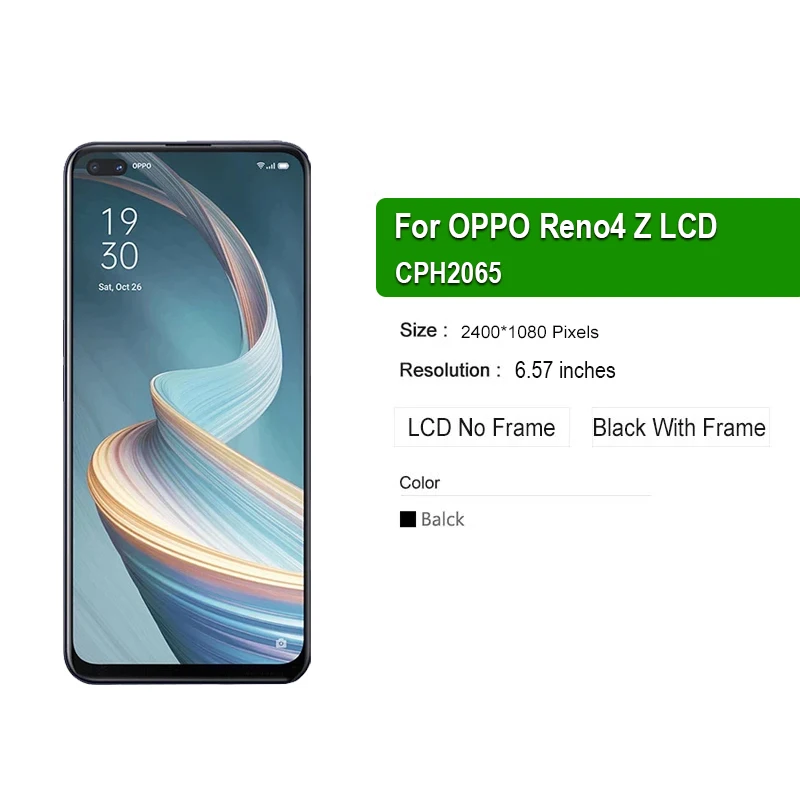800x800 pixels.
Task: Click the 6.57 inches resolution value
Action: coord(565,370)
